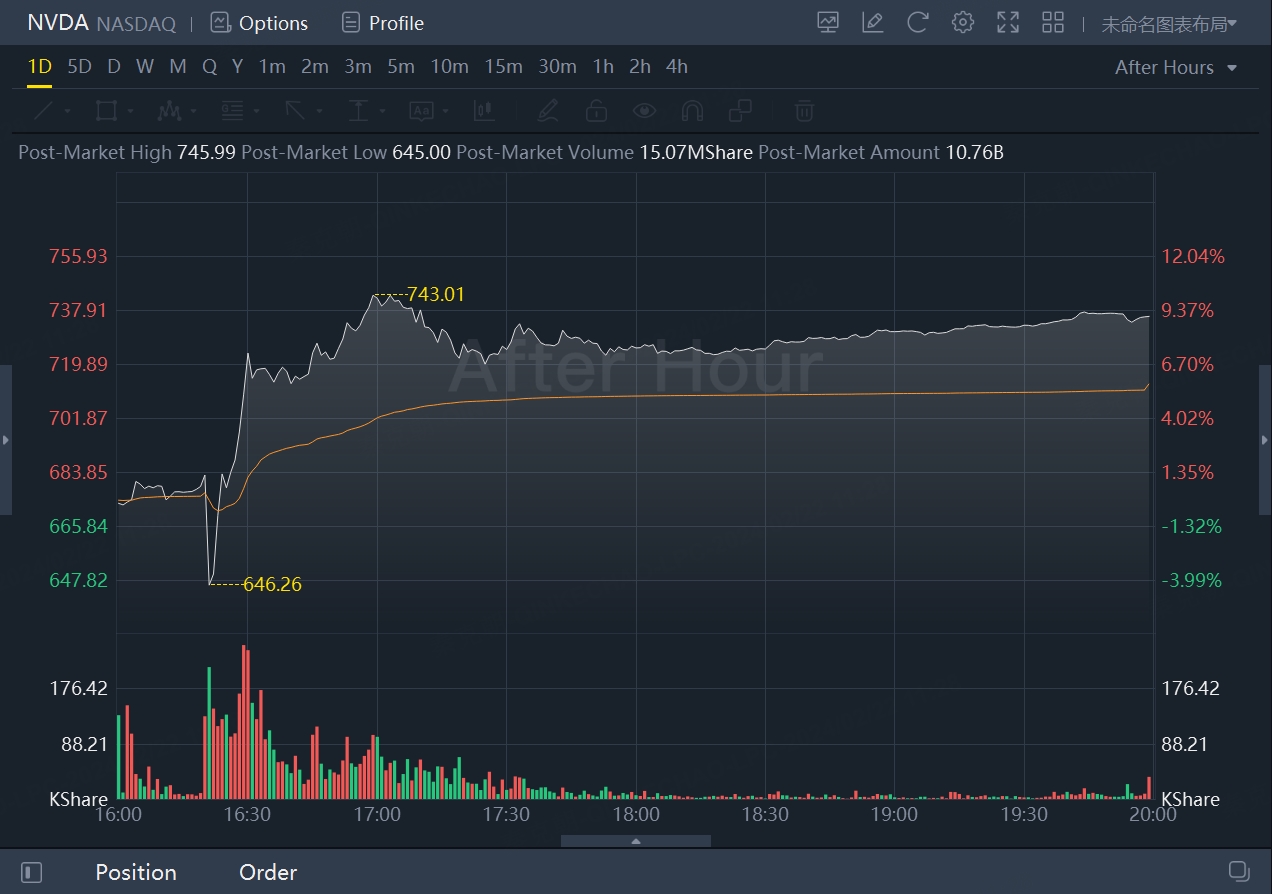Switch to the W weekly timeframe
Image resolution: width=1272 pixels, height=894 pixels.
click(145, 66)
